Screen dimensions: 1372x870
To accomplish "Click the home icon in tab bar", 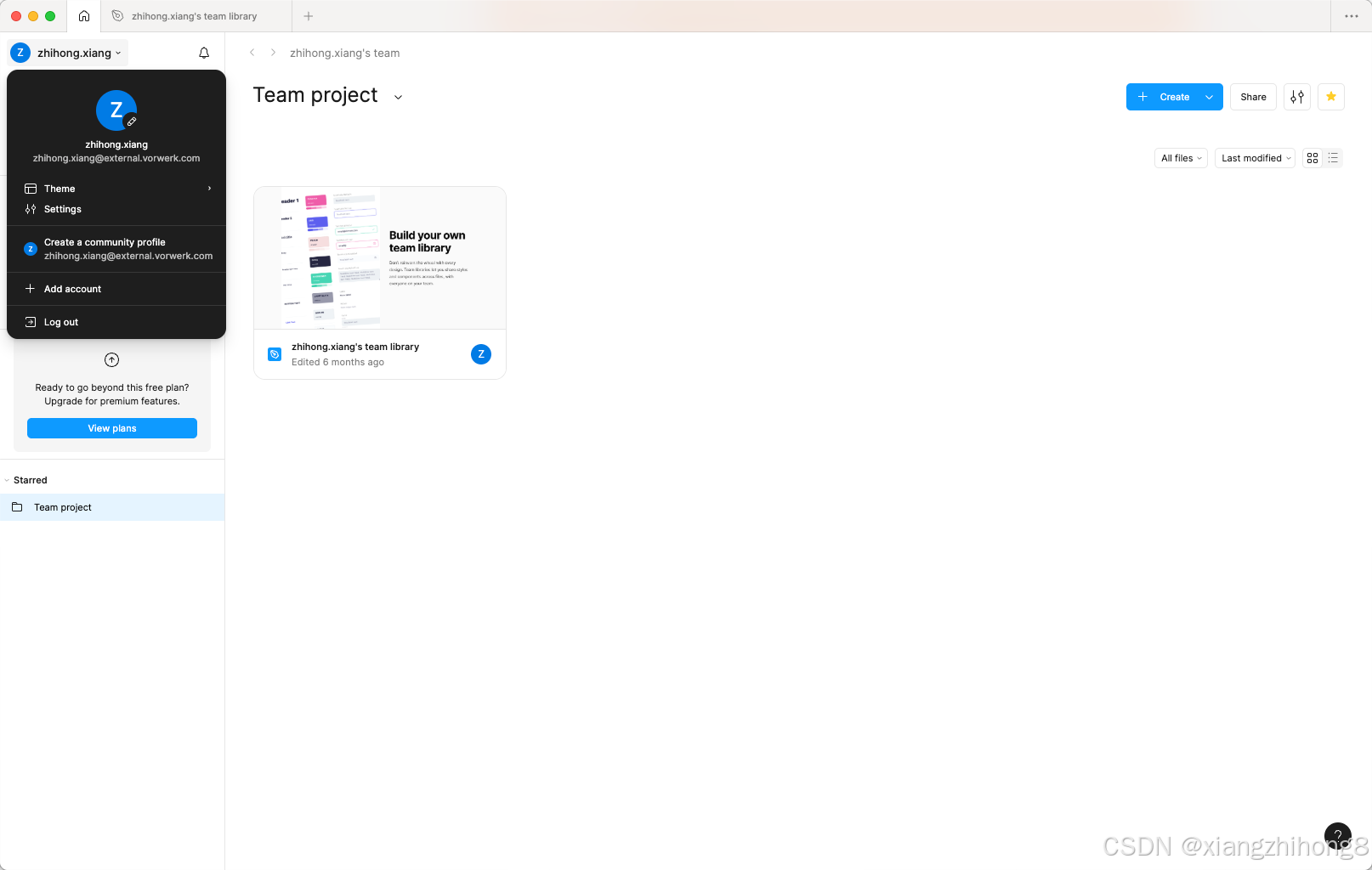I will pyautogui.click(x=84, y=16).
